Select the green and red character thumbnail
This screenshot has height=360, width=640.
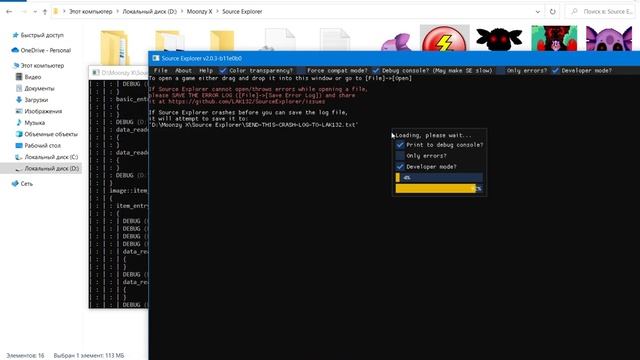pos(554,38)
